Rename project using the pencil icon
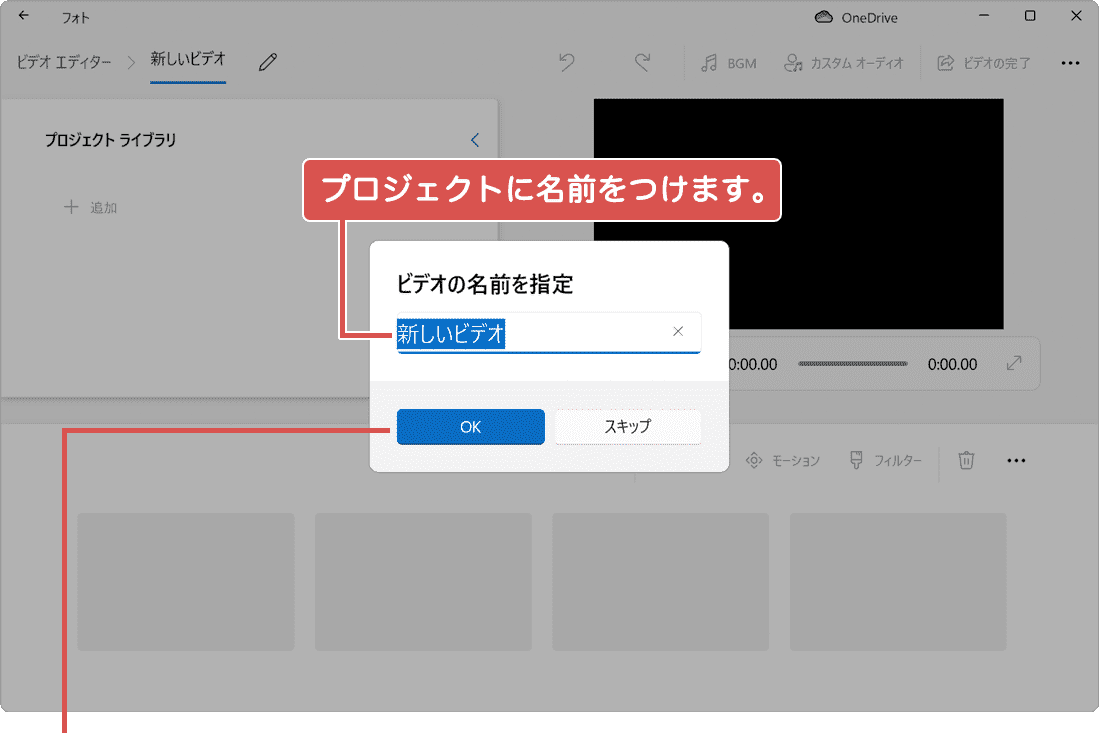The image size is (1100, 733). click(x=267, y=61)
